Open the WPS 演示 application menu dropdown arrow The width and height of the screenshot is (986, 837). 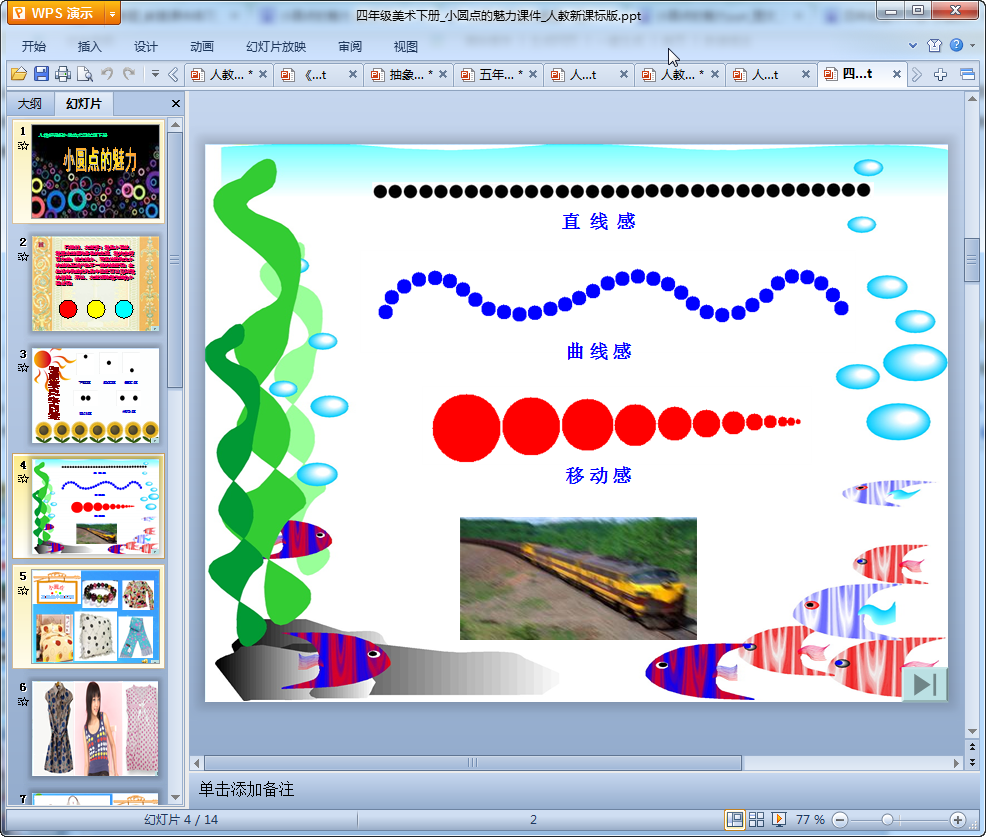pyautogui.click(x=112, y=13)
